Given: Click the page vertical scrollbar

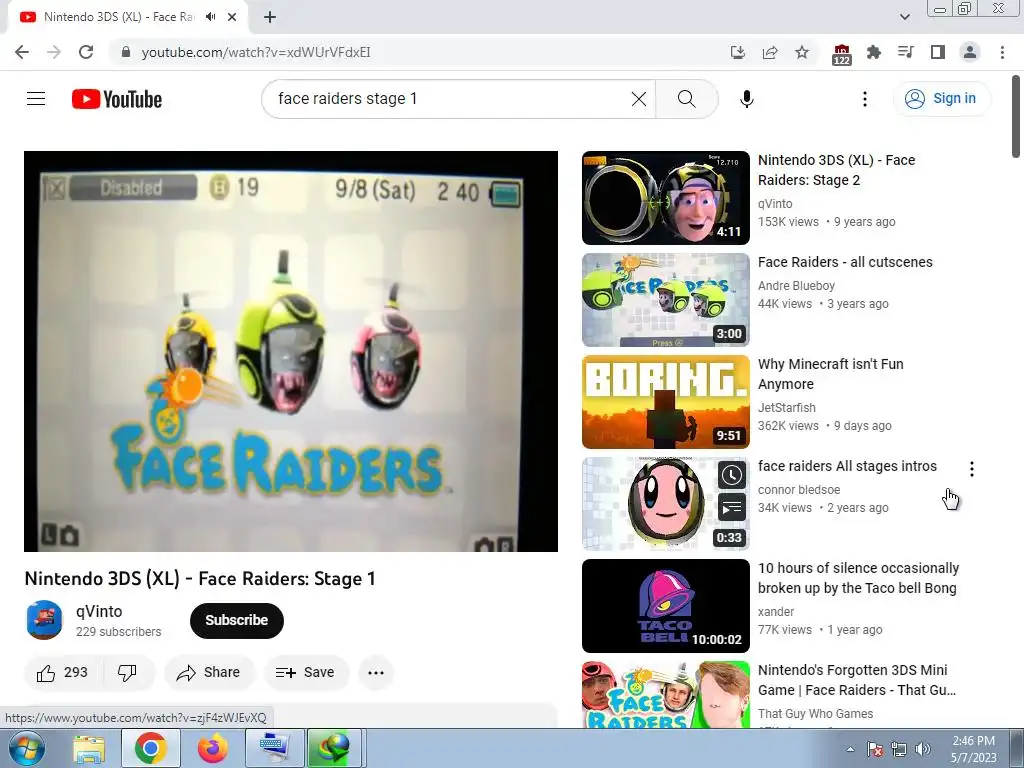Looking at the screenshot, I should (1016, 118).
